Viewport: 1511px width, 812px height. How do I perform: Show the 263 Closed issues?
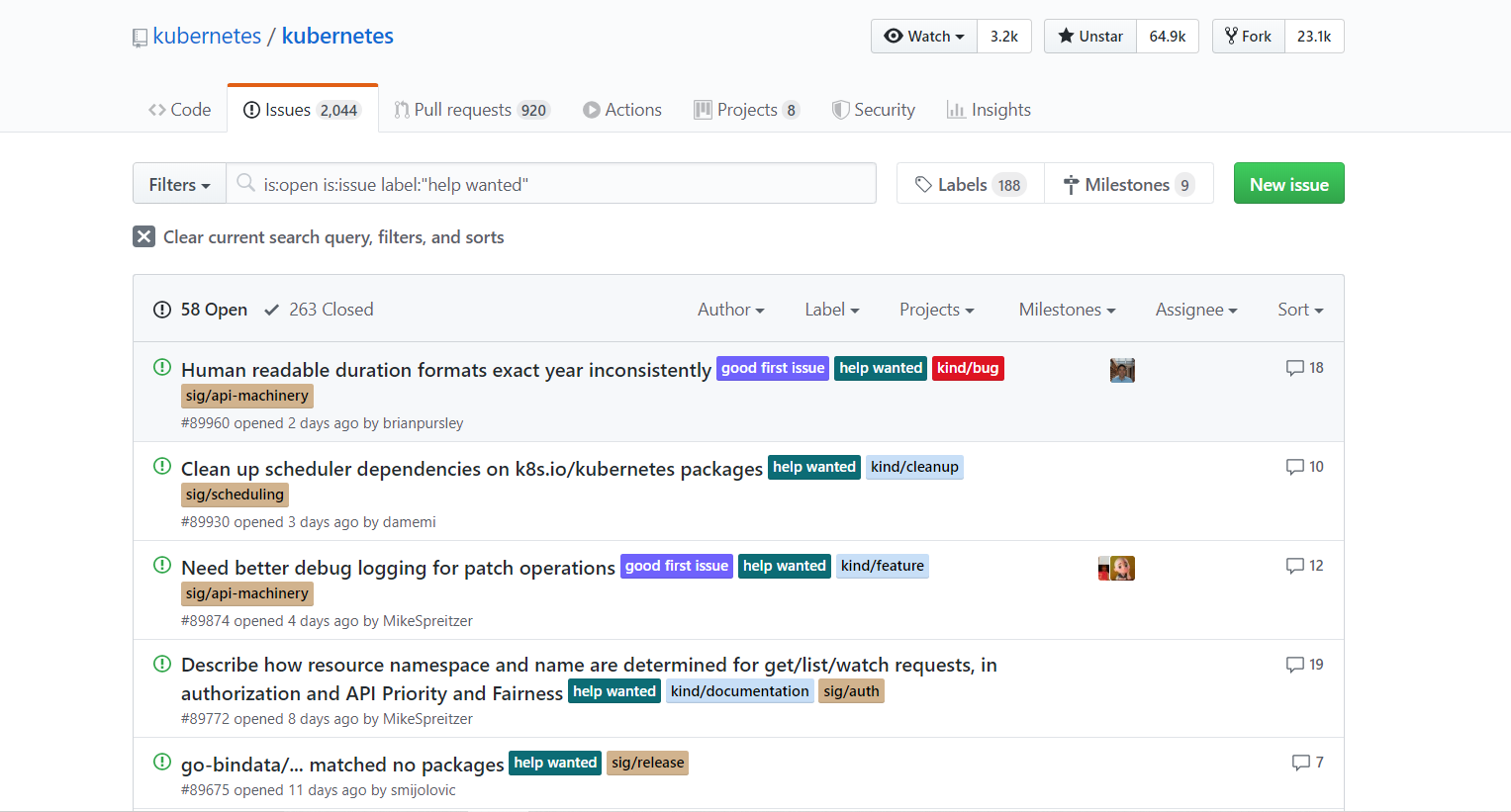319,310
